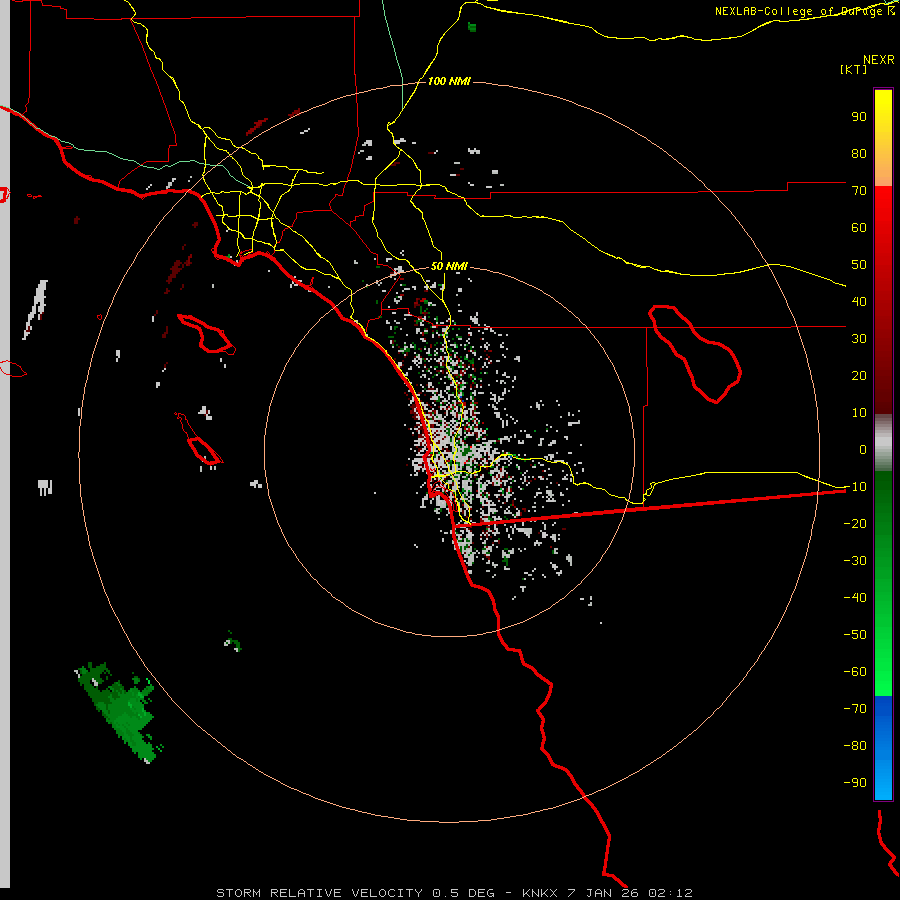Click the 60 value on the velocity scale

[x=859, y=228]
